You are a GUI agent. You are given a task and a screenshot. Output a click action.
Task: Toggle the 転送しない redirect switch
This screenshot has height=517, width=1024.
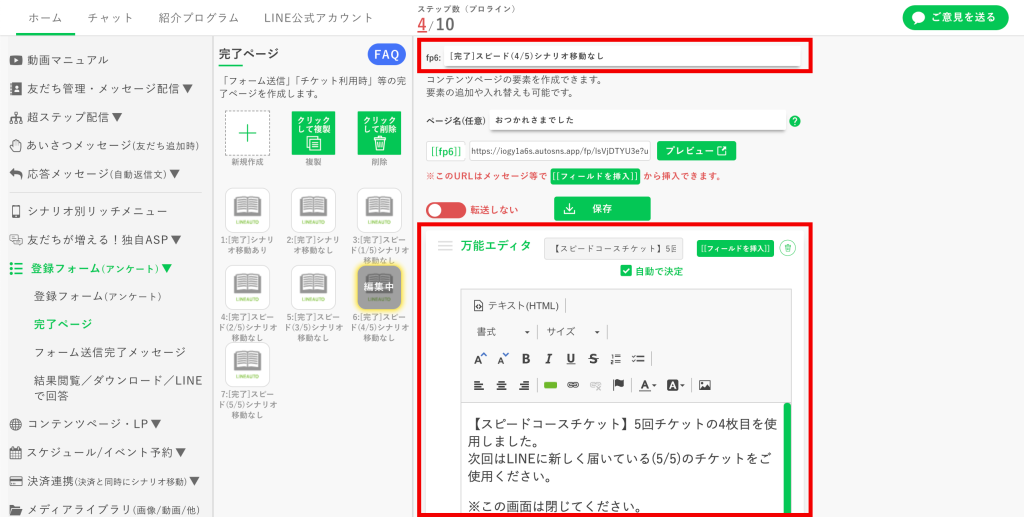pyautogui.click(x=445, y=210)
